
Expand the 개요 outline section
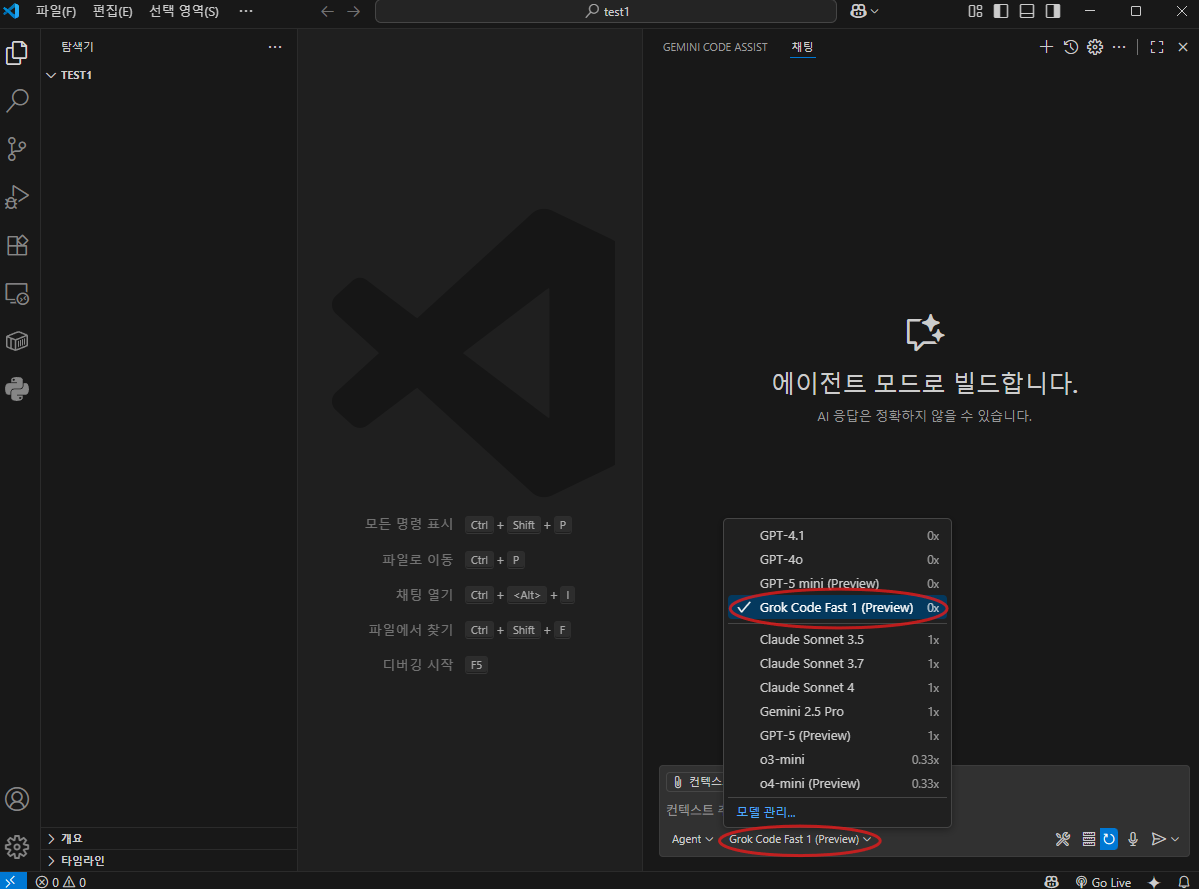(72, 838)
